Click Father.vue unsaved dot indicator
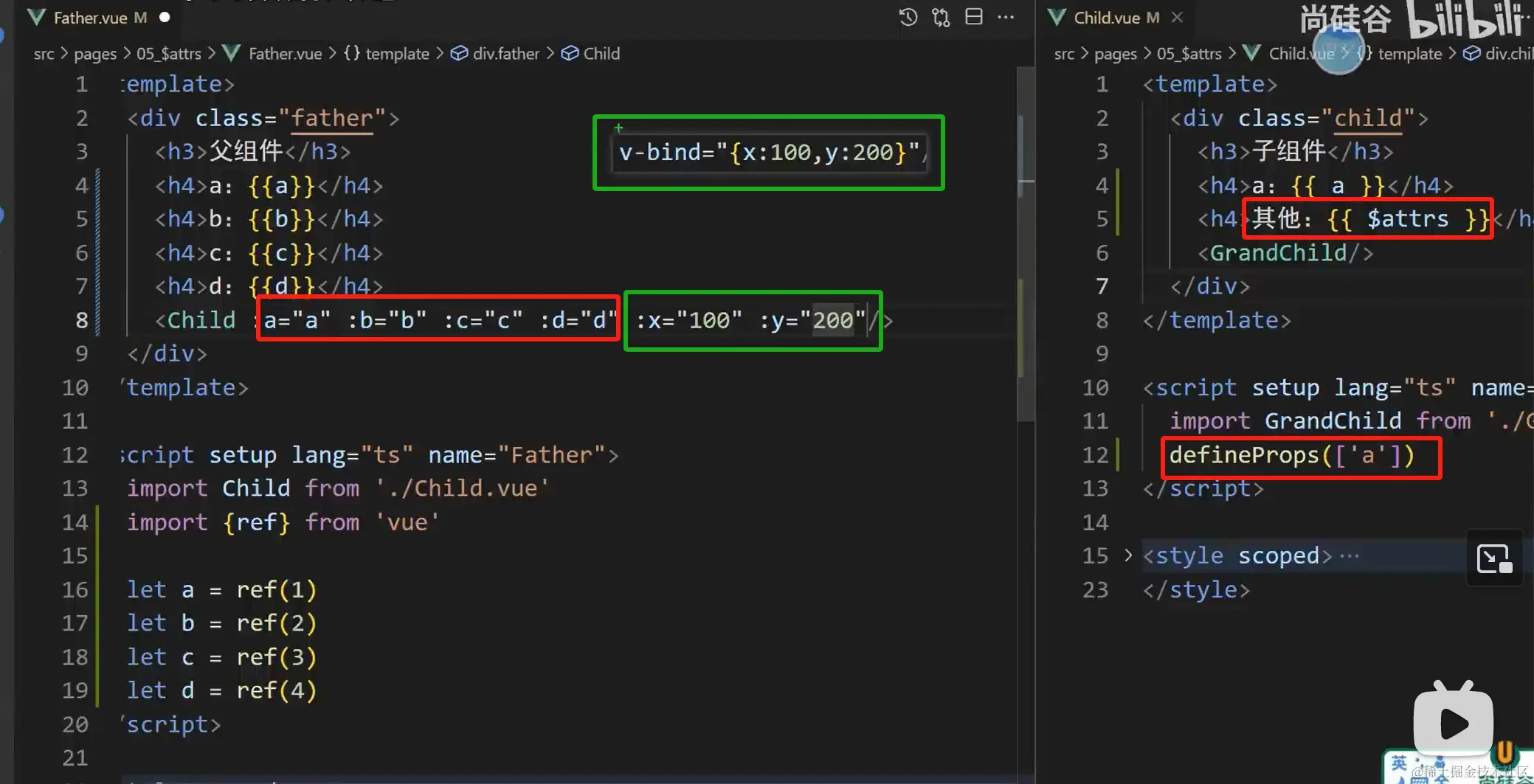The height and width of the screenshot is (784, 1534). (x=165, y=17)
